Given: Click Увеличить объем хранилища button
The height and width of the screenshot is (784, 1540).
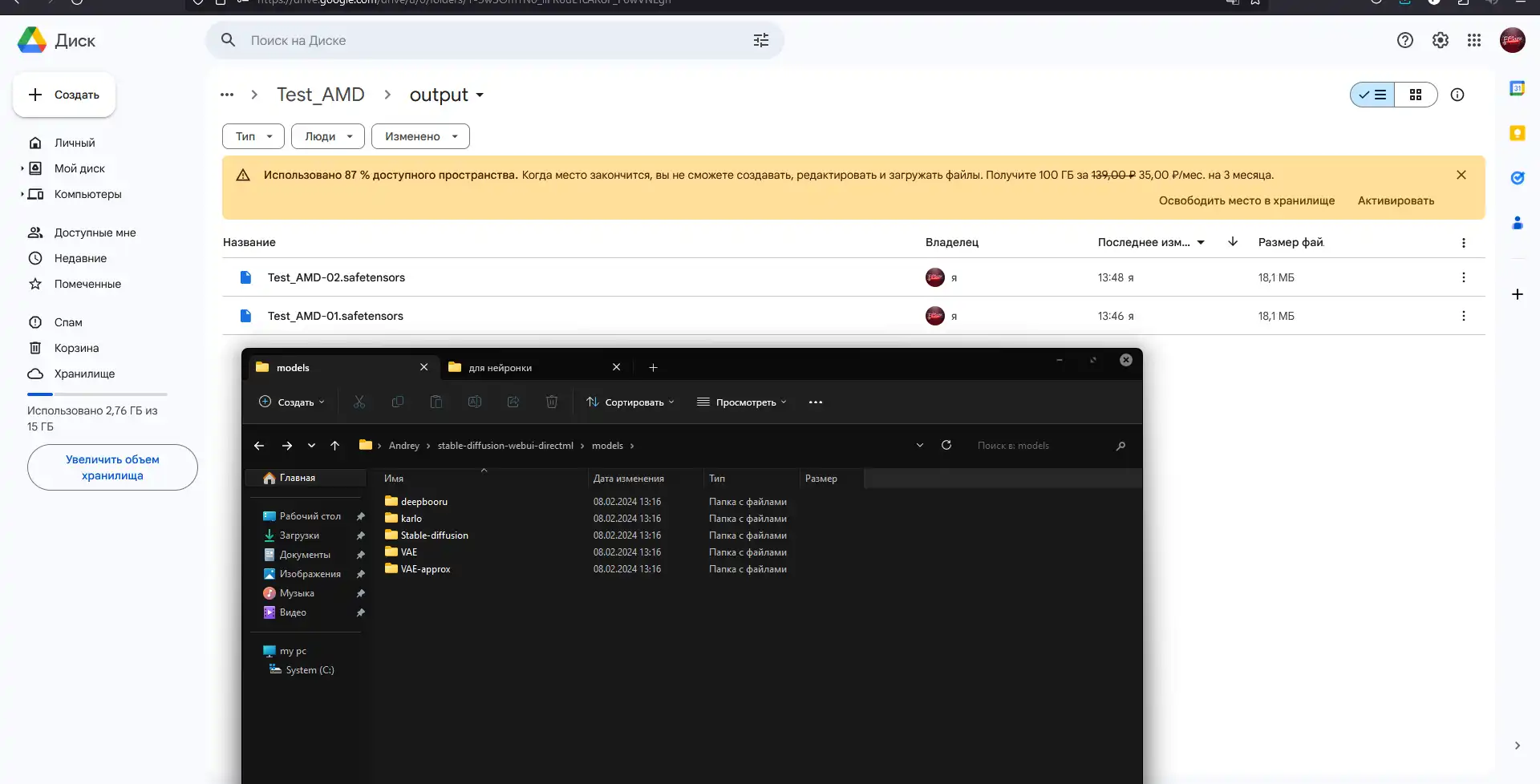Looking at the screenshot, I should point(112,467).
